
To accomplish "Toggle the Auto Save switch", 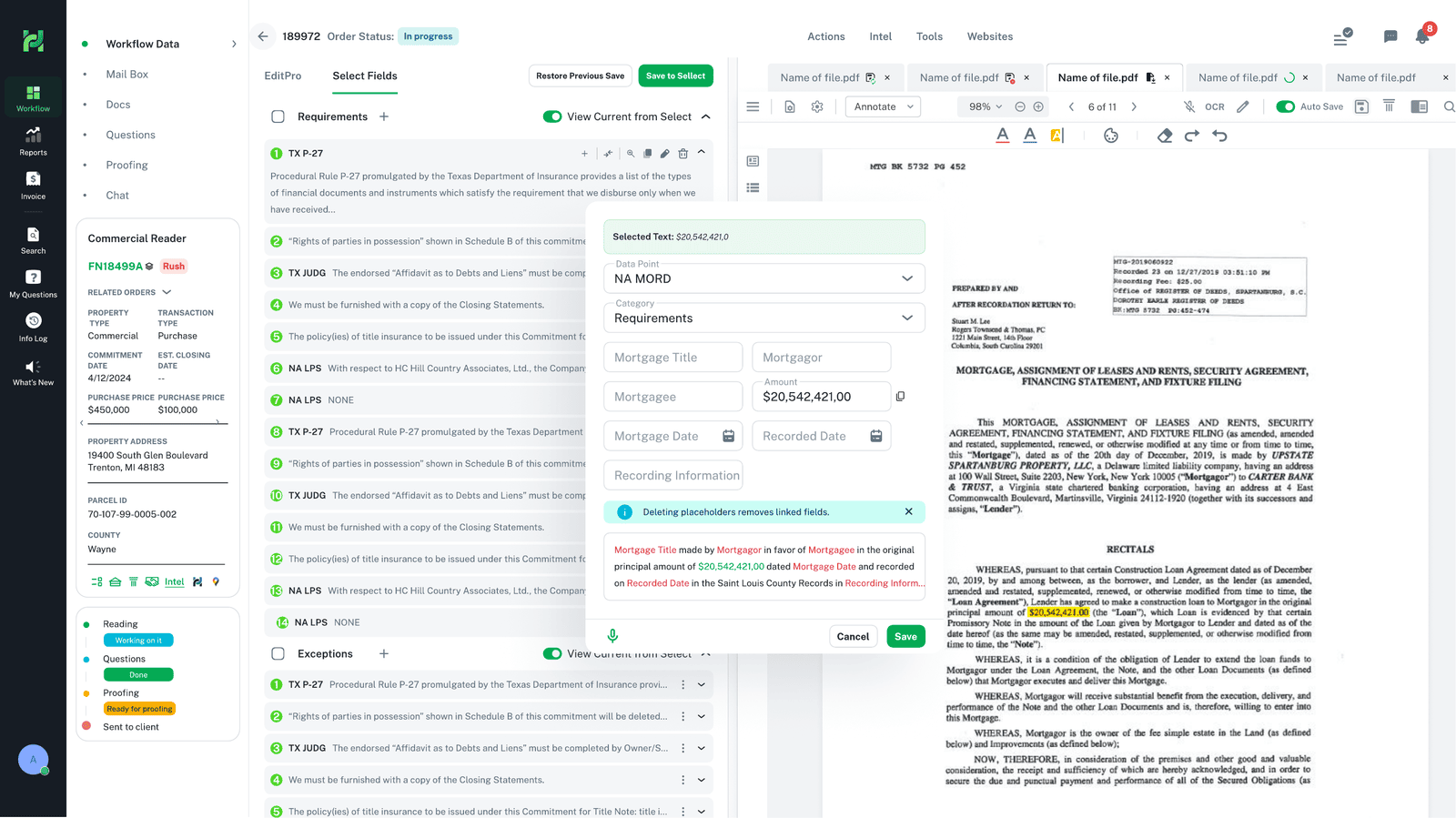I will (x=1285, y=106).
